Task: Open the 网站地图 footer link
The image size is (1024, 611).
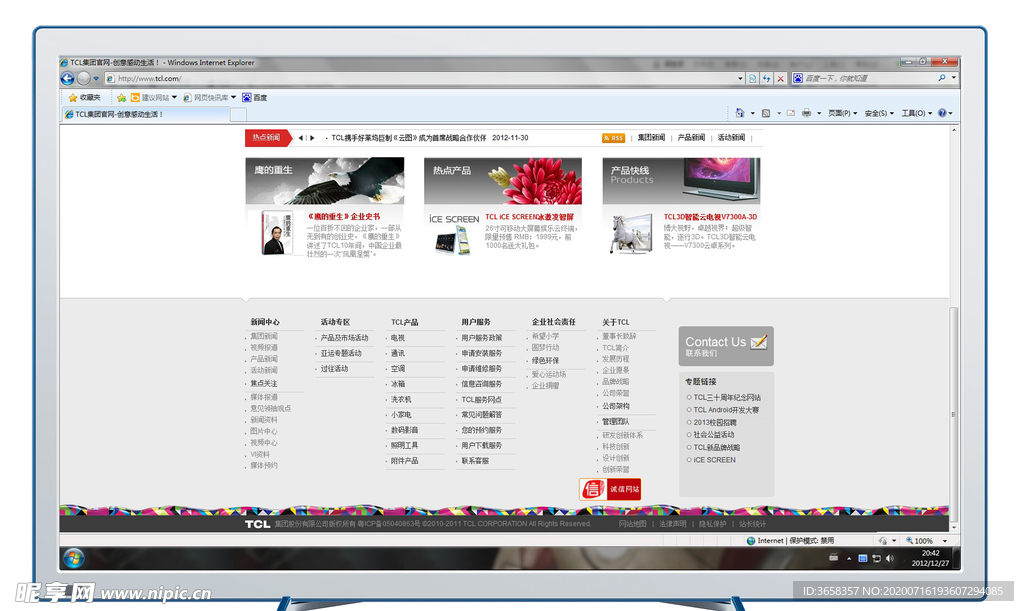Action: click(x=632, y=524)
